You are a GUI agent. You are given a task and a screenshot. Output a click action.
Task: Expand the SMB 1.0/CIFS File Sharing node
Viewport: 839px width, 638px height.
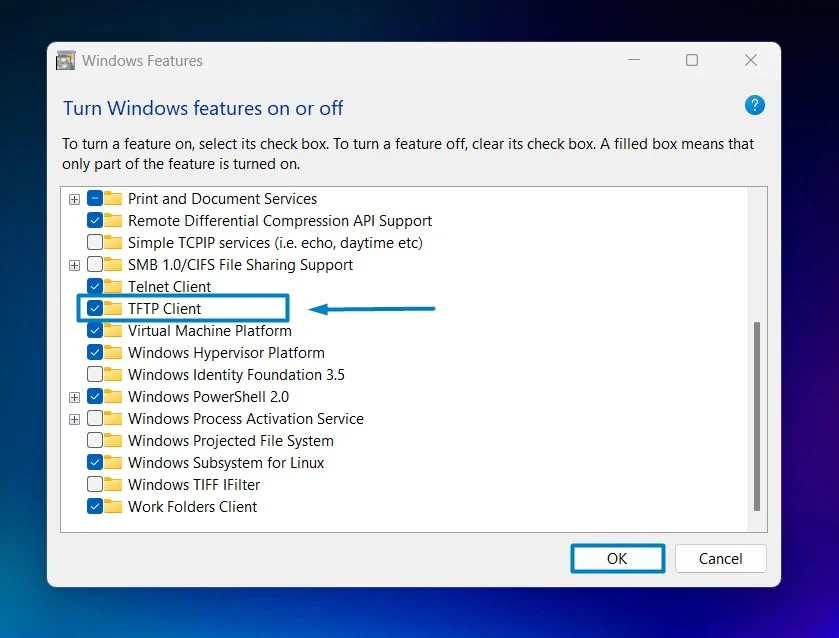tap(74, 265)
